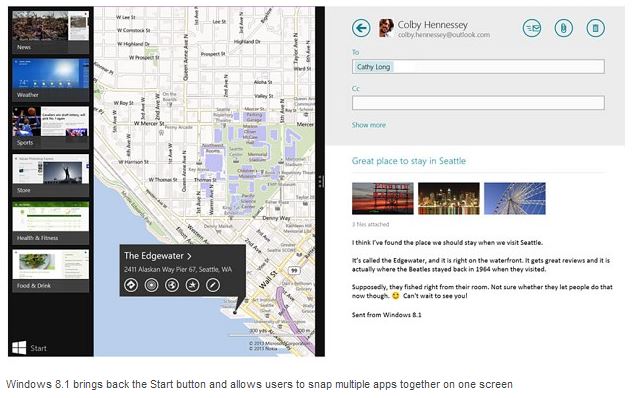Click the Windows logo Start icon
This screenshot has width=633, height=398.
coord(19,348)
